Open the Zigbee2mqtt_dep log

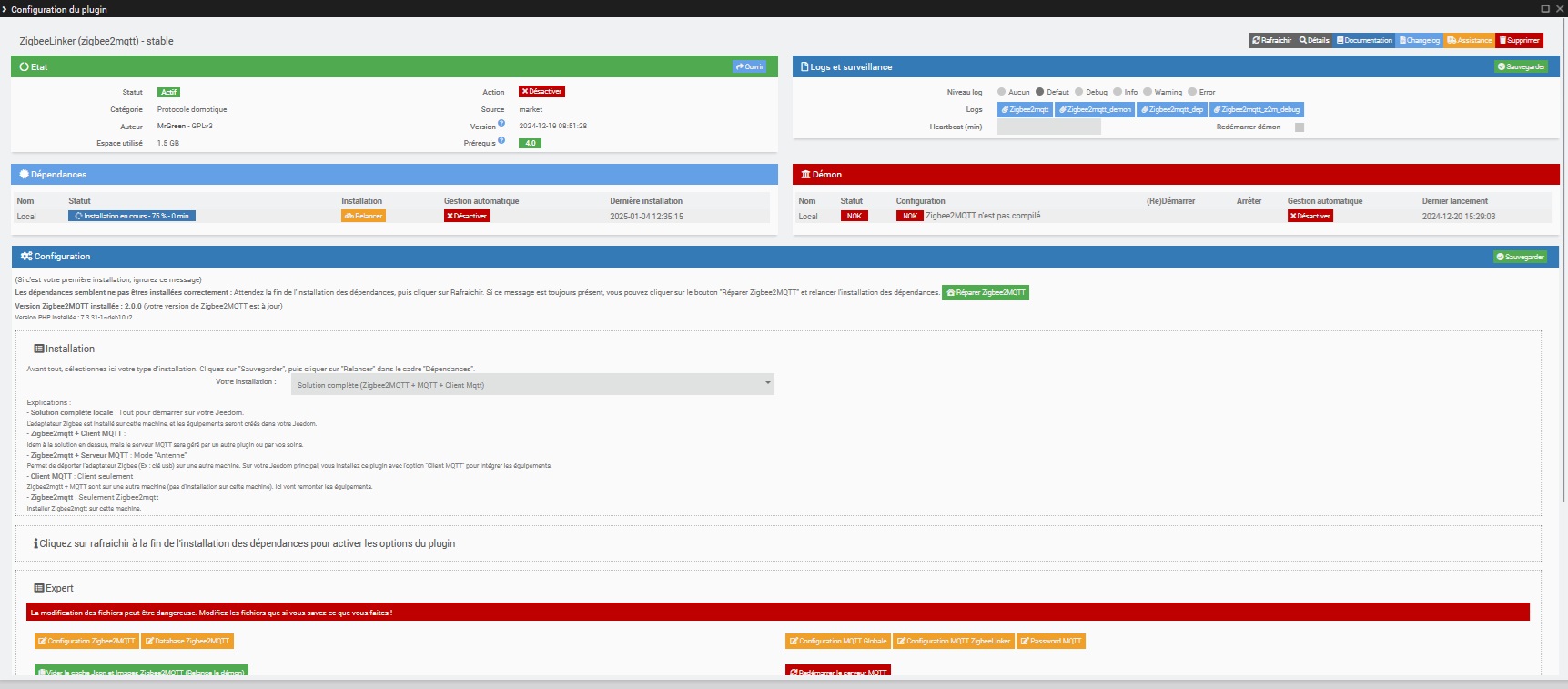pos(1172,109)
